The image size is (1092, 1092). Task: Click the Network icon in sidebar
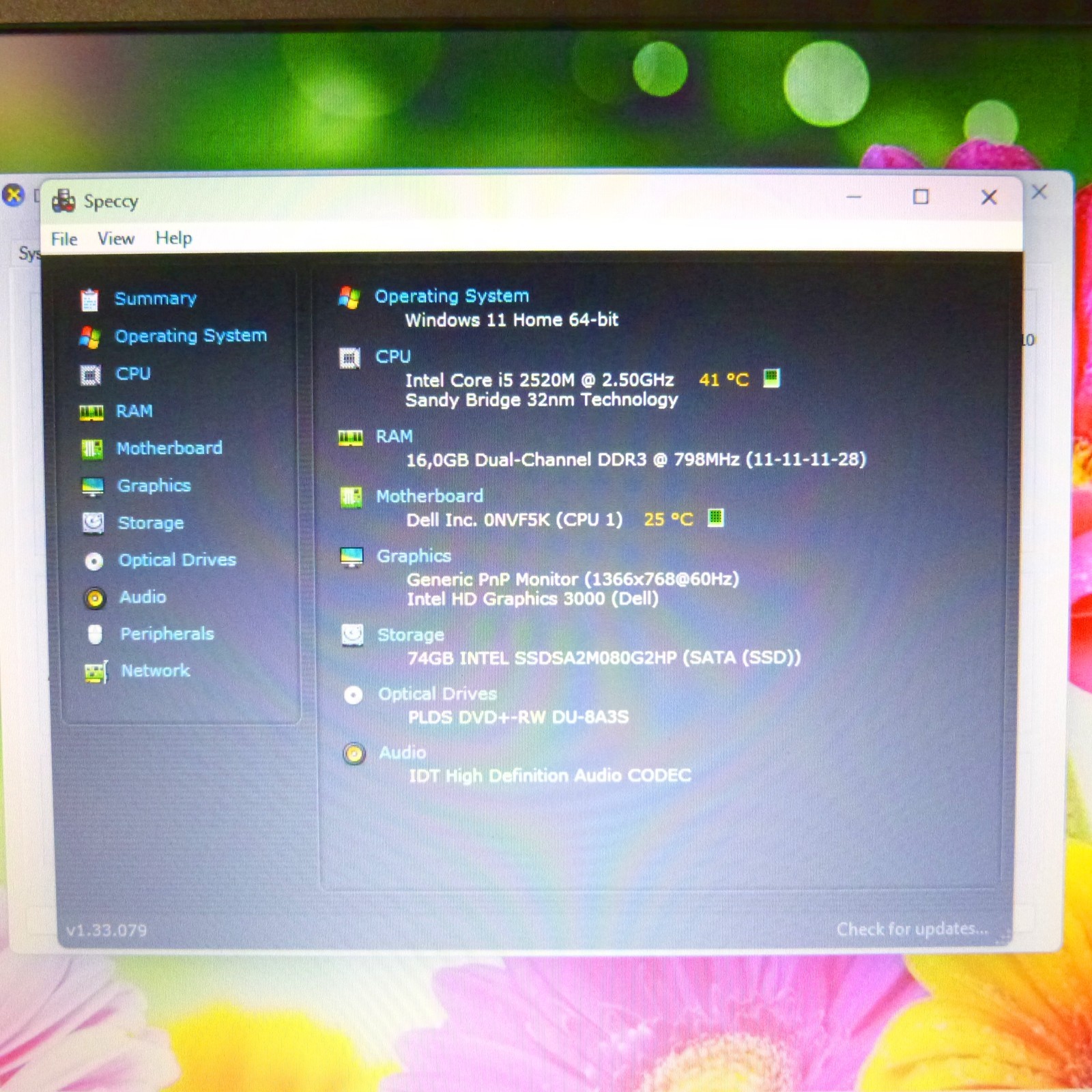[x=96, y=672]
